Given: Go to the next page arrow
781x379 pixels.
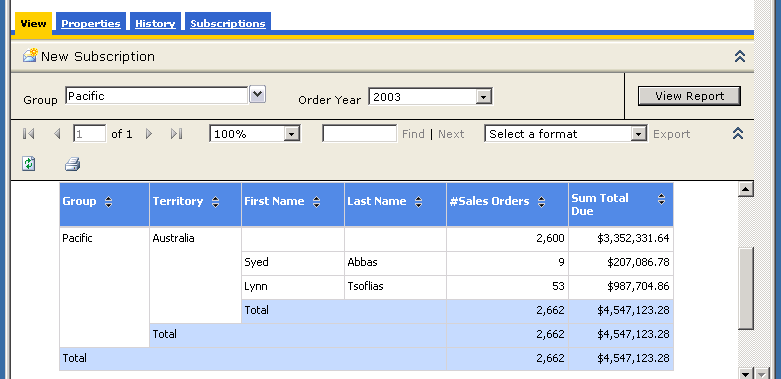Looking at the screenshot, I should point(148,133).
